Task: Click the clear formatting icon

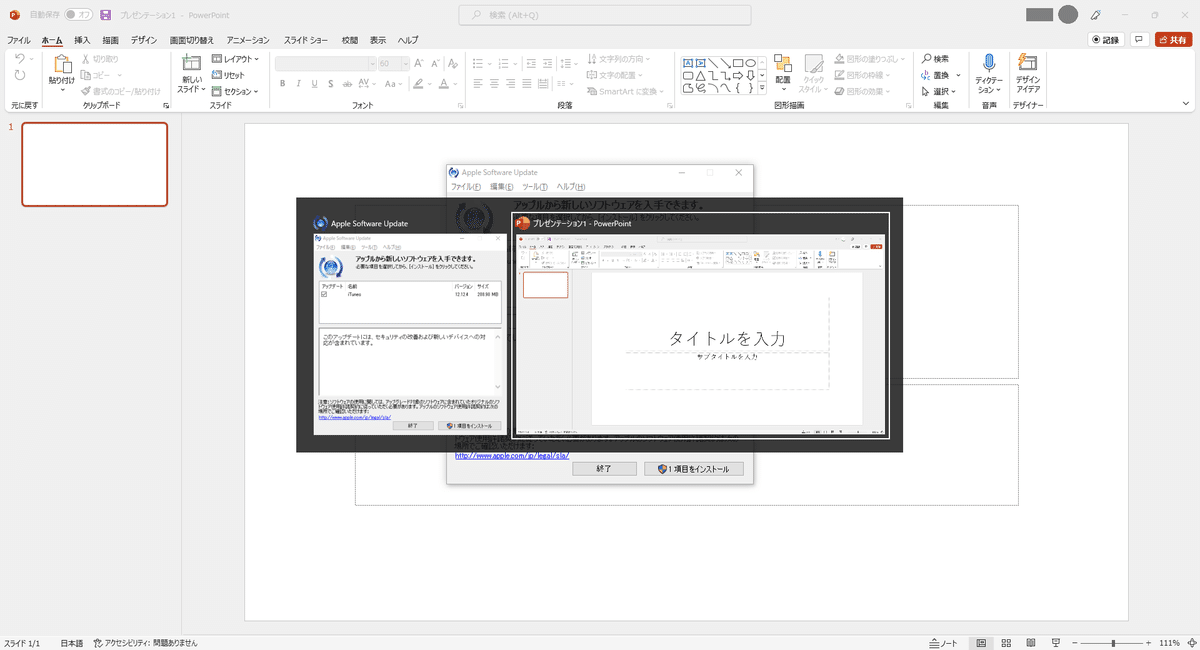Action: (x=452, y=63)
